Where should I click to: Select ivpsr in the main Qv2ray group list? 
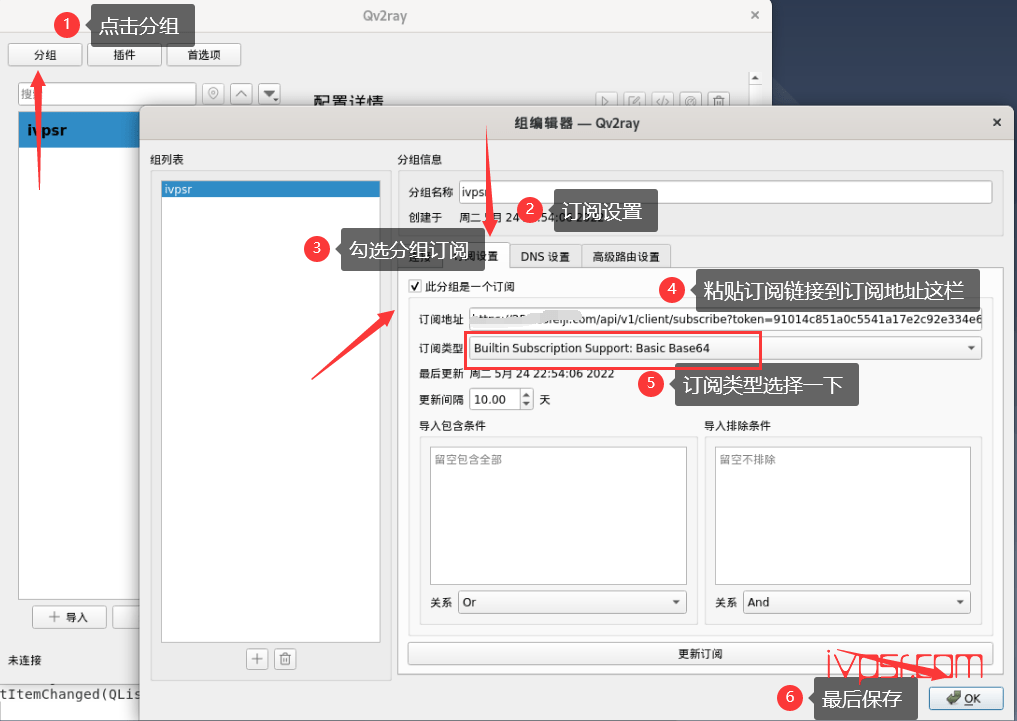point(79,130)
